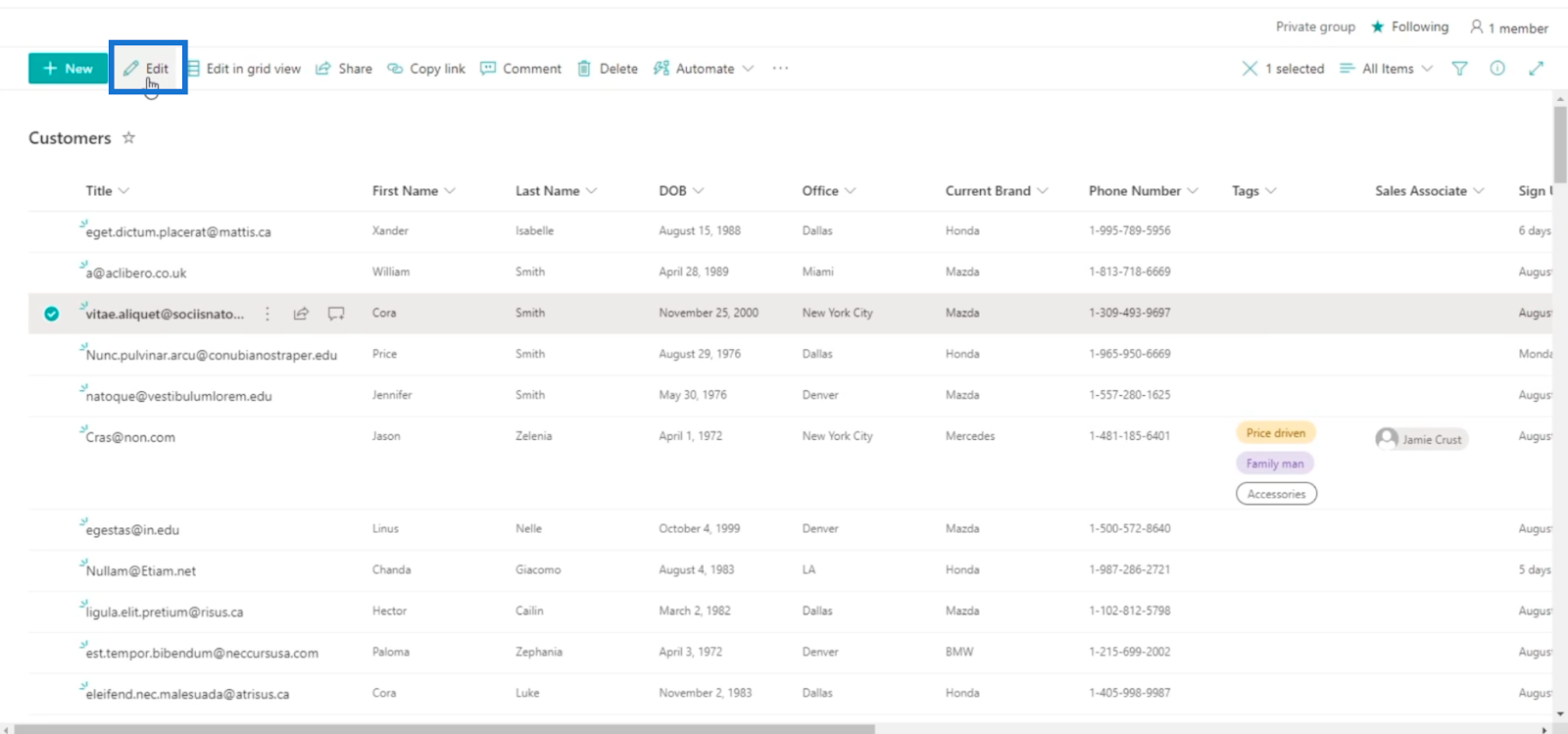Screen dimensions: 1568x734
Task: Open a@aclibero.co.uk item
Action: point(136,273)
